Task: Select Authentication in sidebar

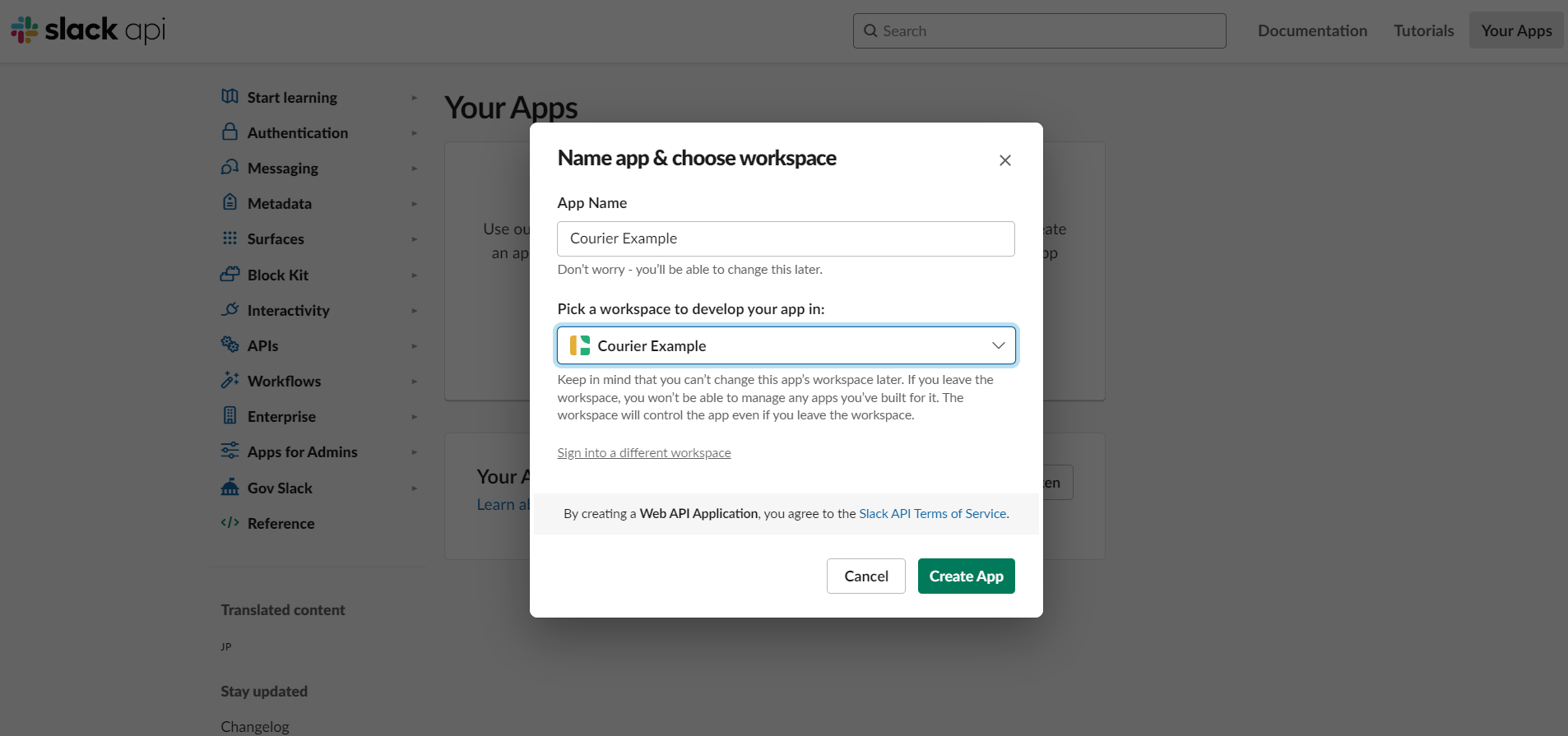Action: tap(298, 133)
